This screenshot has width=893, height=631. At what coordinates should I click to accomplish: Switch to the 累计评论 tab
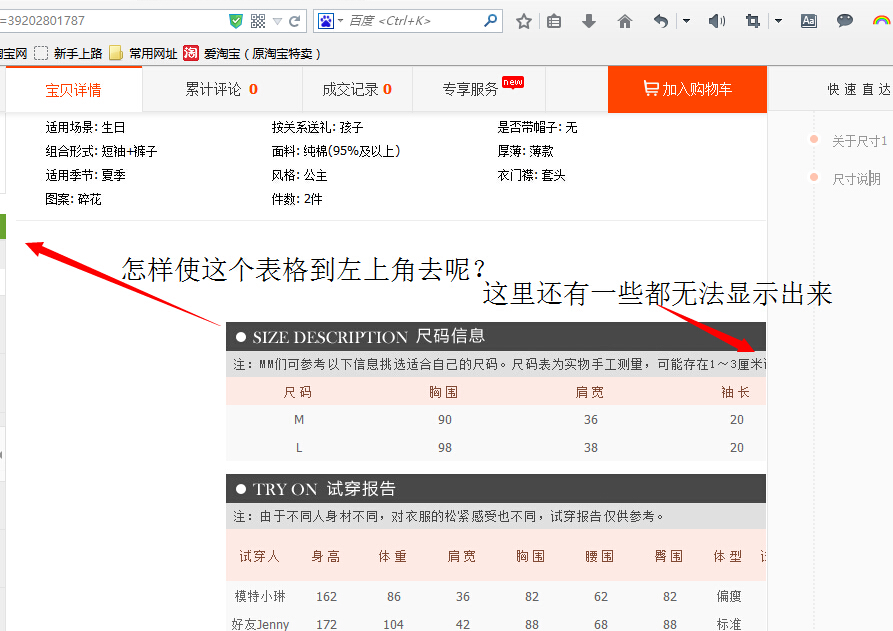(222, 89)
